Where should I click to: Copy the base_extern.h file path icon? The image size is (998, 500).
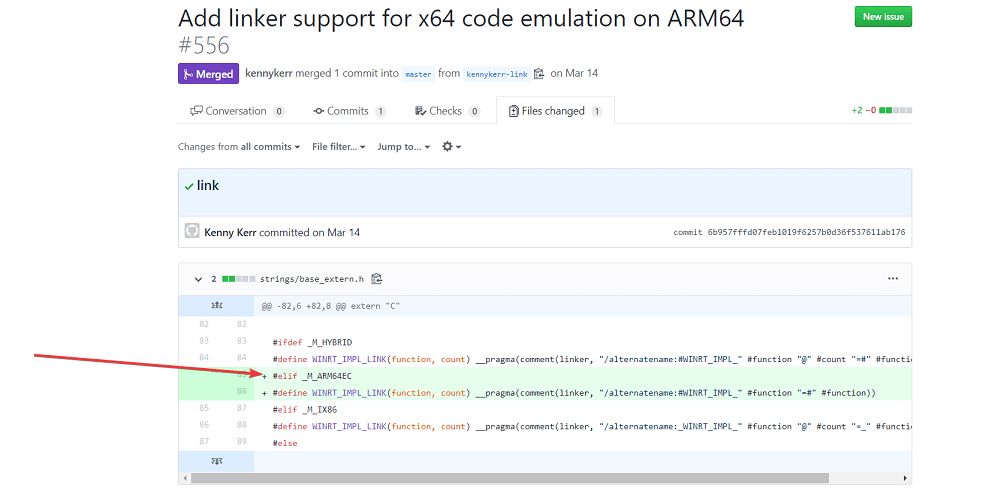click(x=377, y=279)
